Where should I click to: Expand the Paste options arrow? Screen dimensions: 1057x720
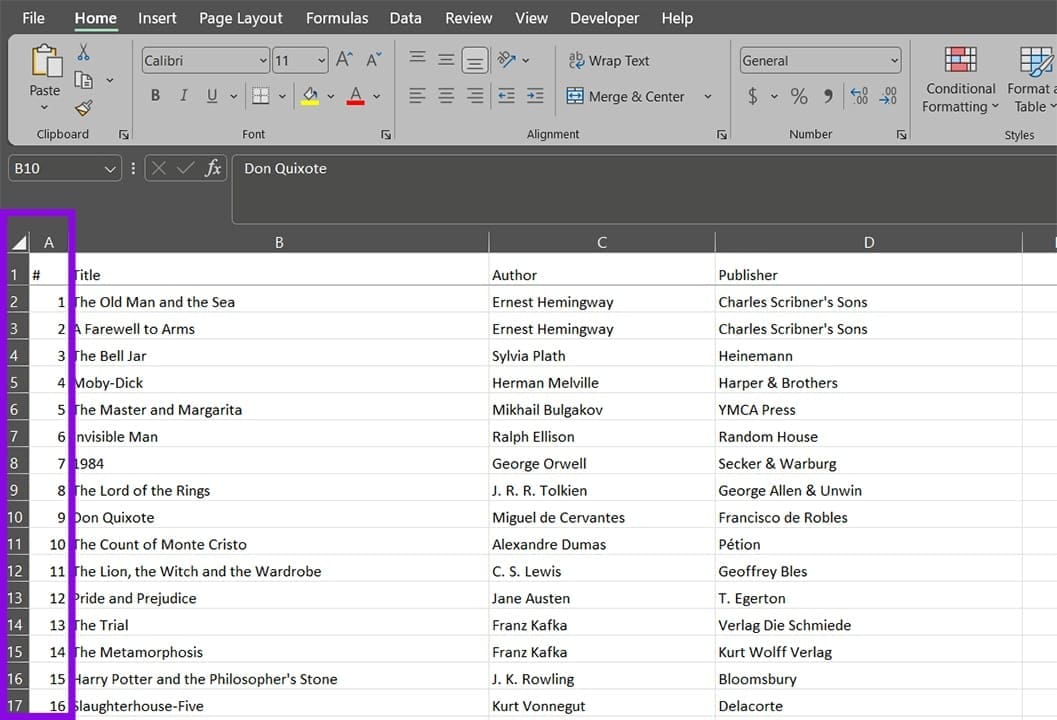(44, 108)
